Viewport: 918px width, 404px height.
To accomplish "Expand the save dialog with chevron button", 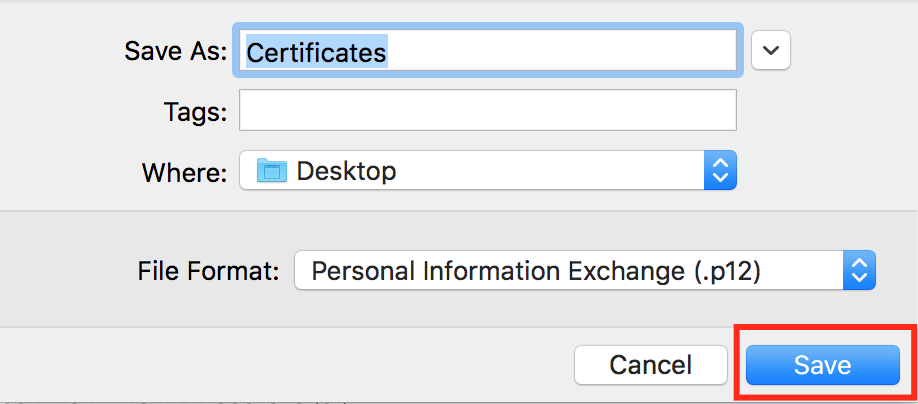I will 771,51.
